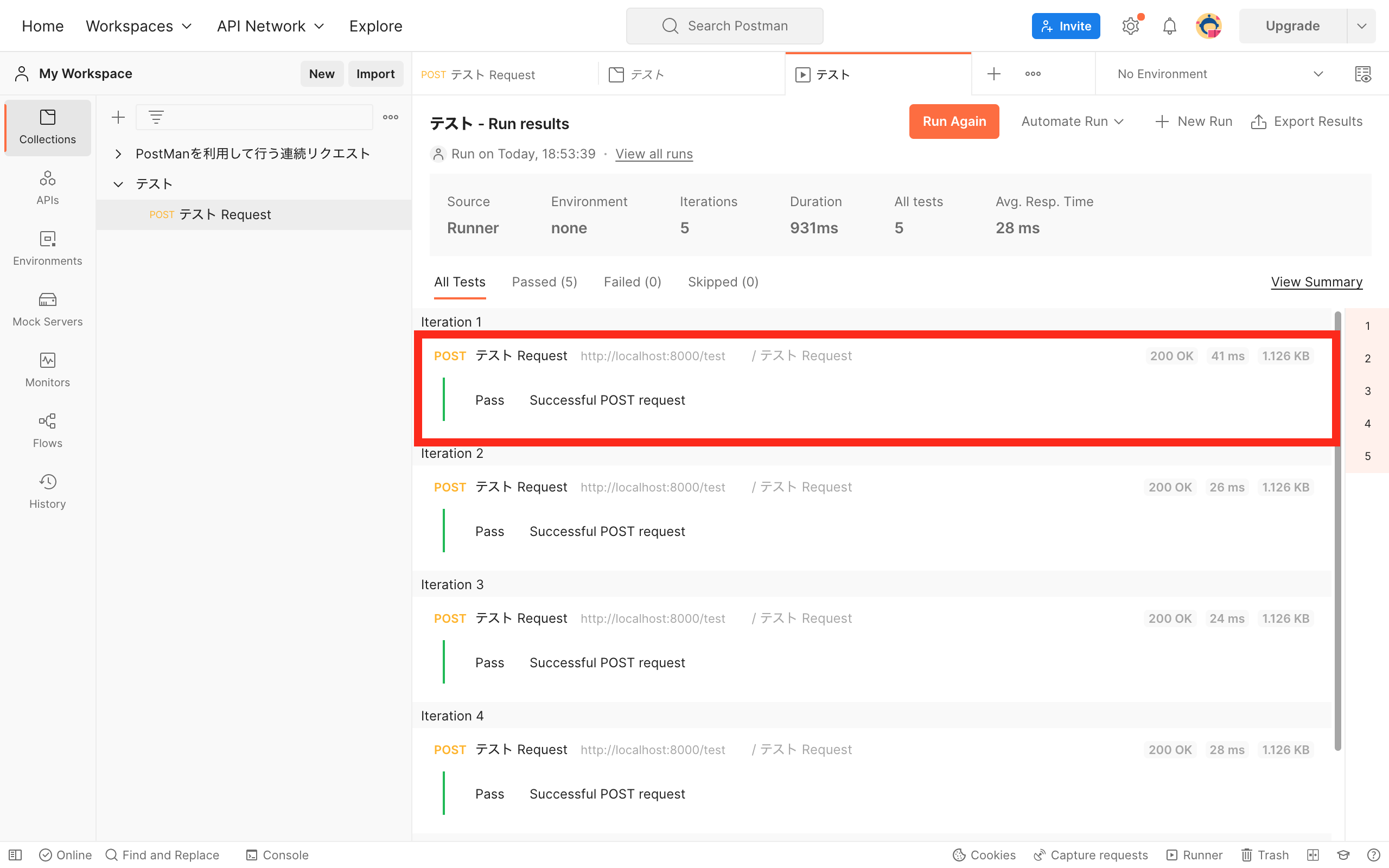Click the Run Again button
The height and width of the screenshot is (868, 1389).
954,121
